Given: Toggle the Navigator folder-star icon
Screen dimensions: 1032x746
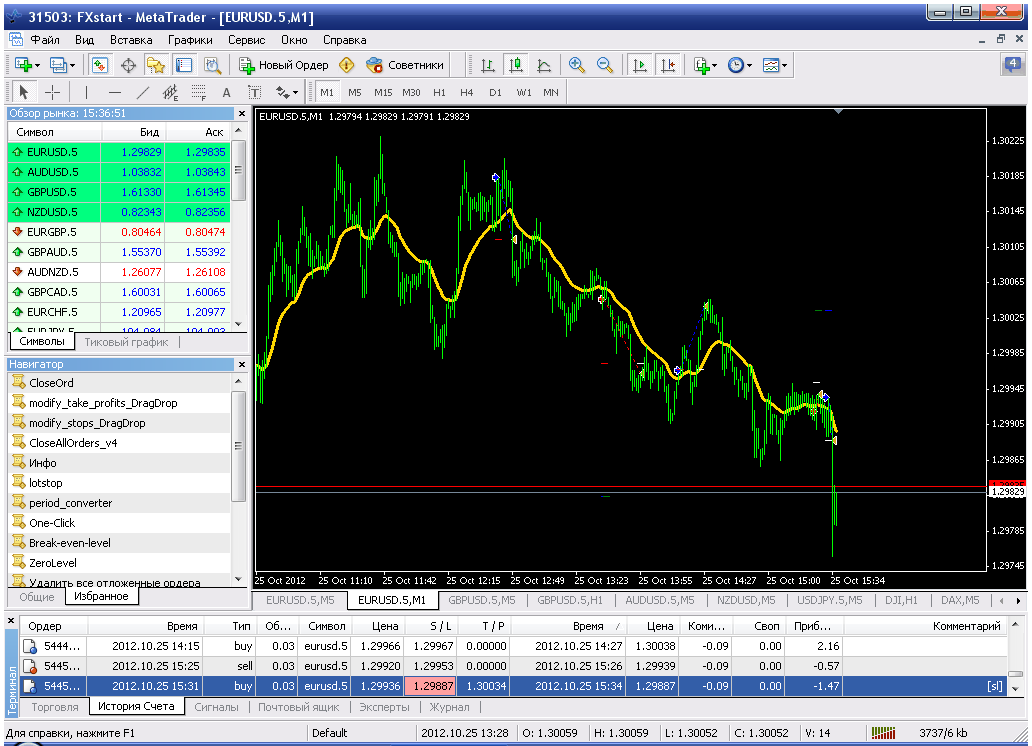Looking at the screenshot, I should [x=156, y=65].
